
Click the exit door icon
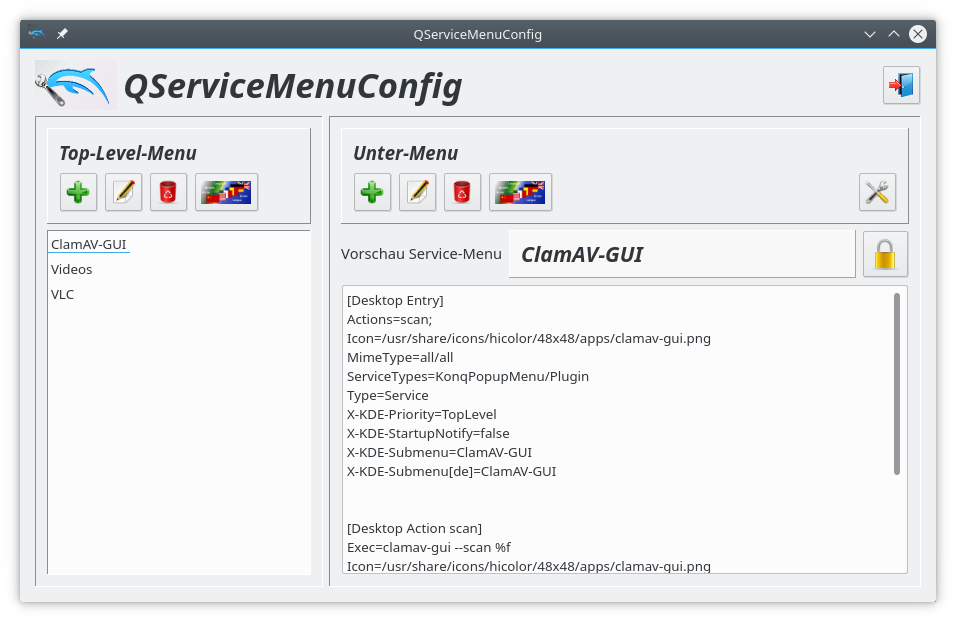tap(901, 85)
